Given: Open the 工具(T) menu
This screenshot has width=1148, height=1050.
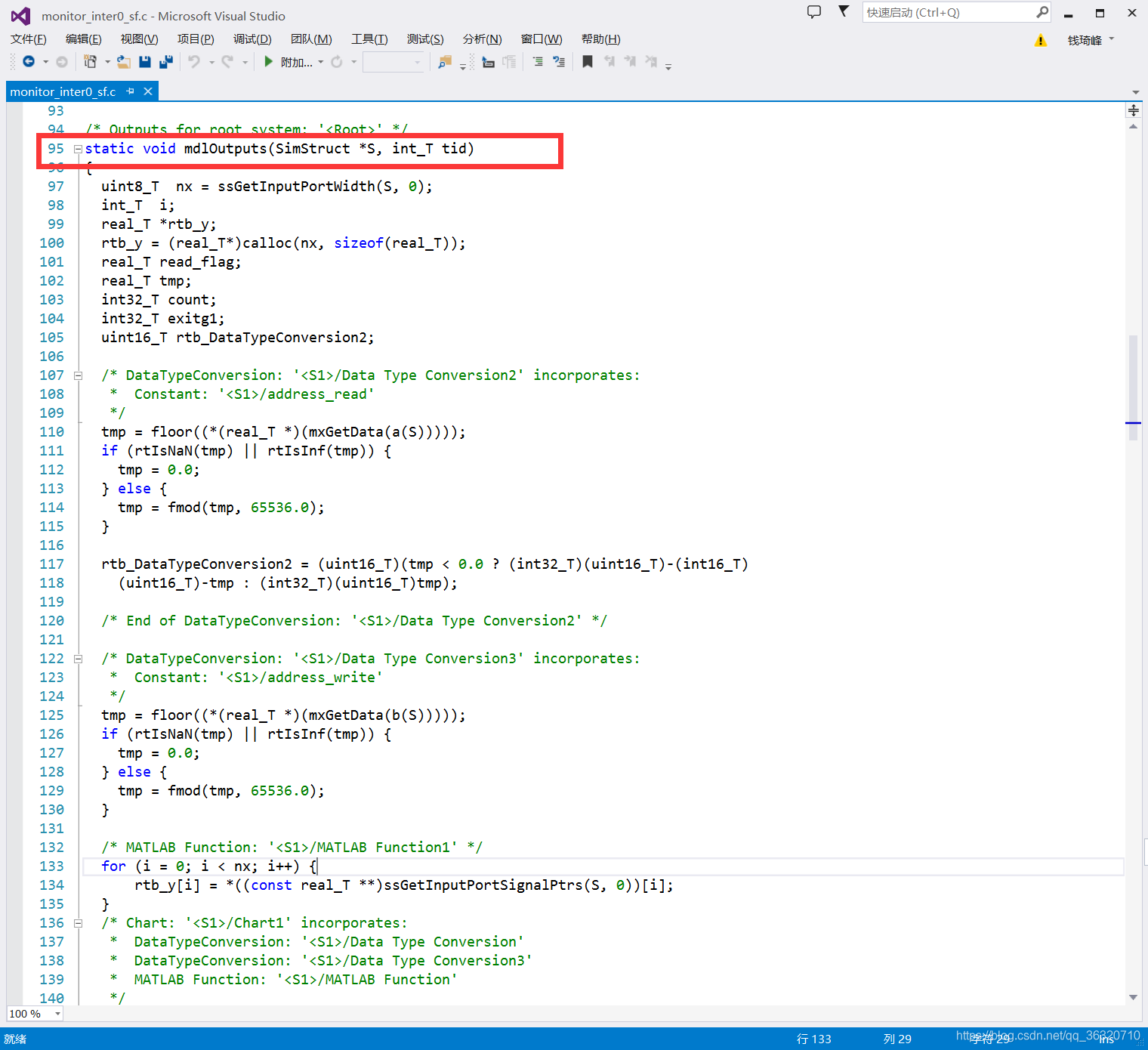Looking at the screenshot, I should [369, 39].
